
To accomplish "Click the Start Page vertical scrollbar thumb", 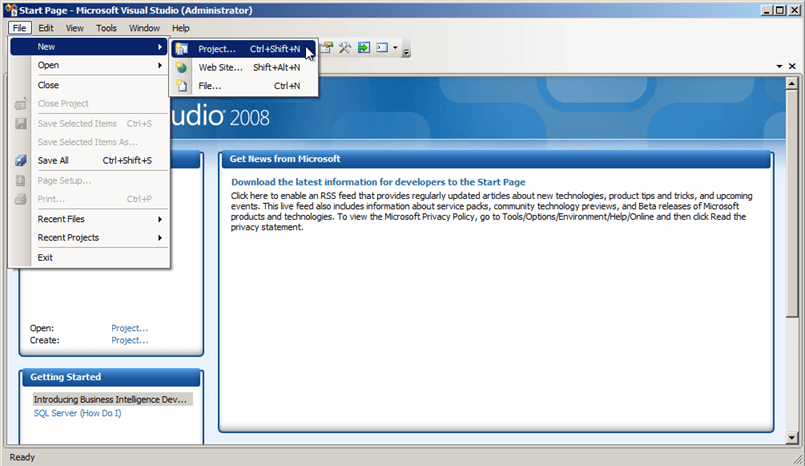I will click(792, 203).
